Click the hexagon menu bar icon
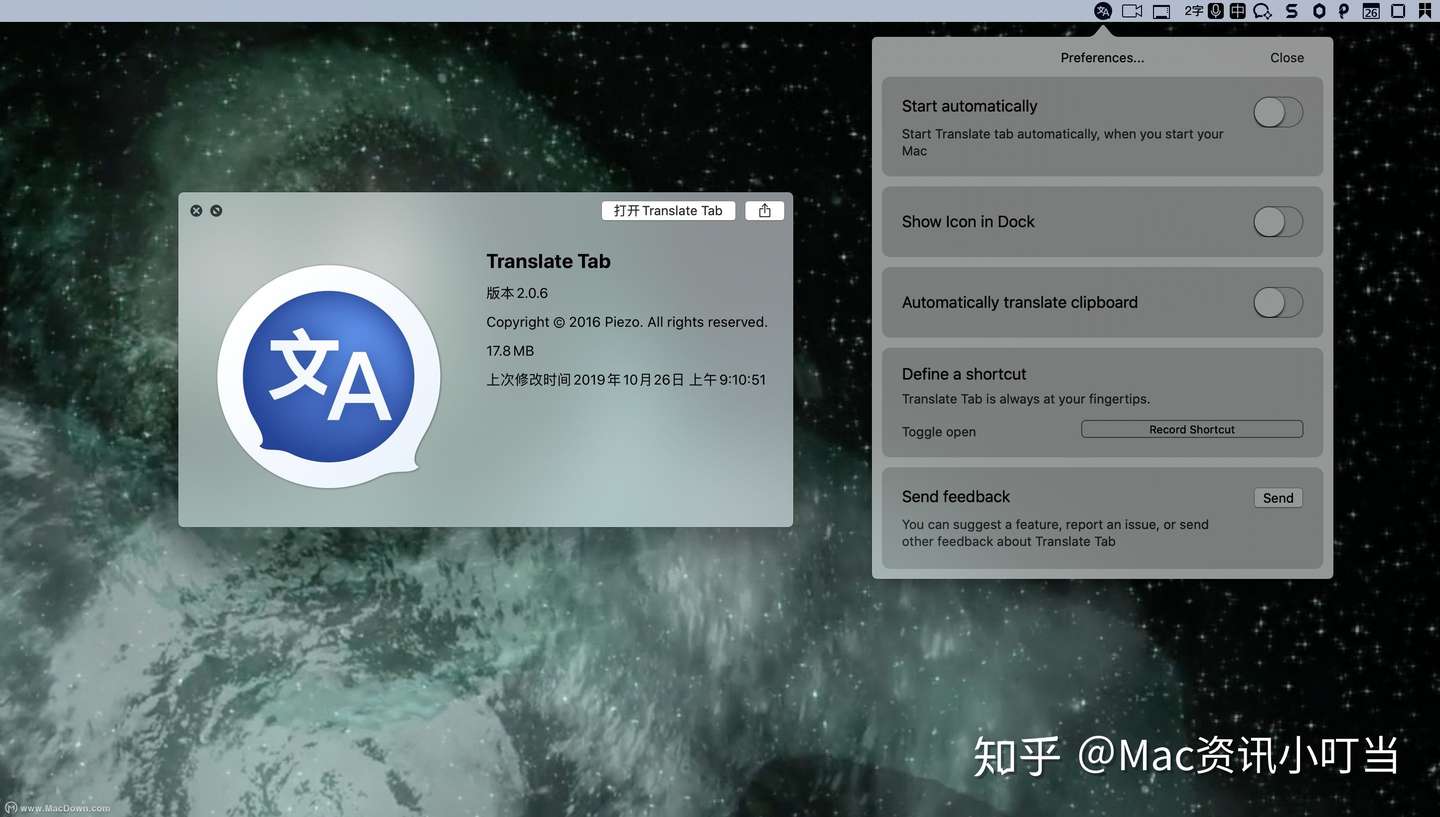This screenshot has width=1440, height=817. point(1319,11)
